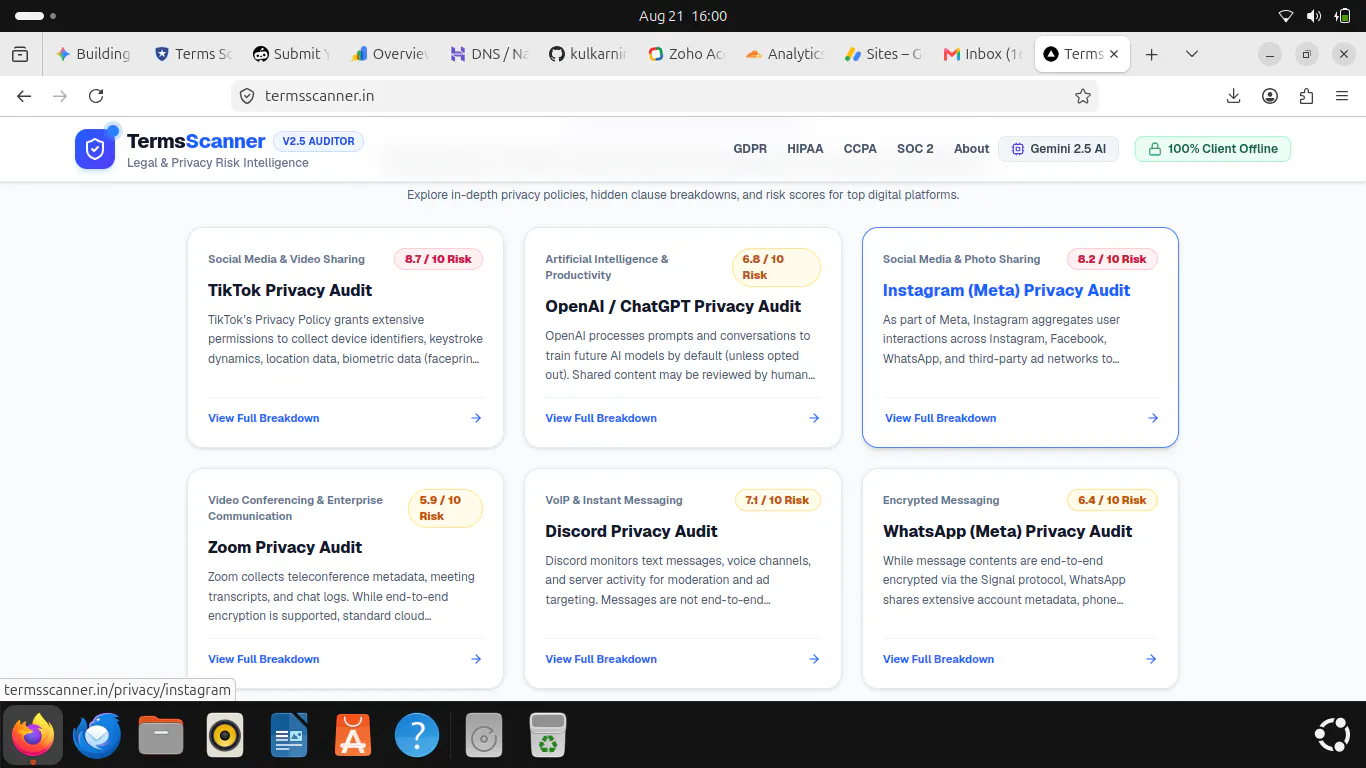This screenshot has height=768, width=1366.
Task: Open the HIPAA navigation link
Action: click(805, 149)
